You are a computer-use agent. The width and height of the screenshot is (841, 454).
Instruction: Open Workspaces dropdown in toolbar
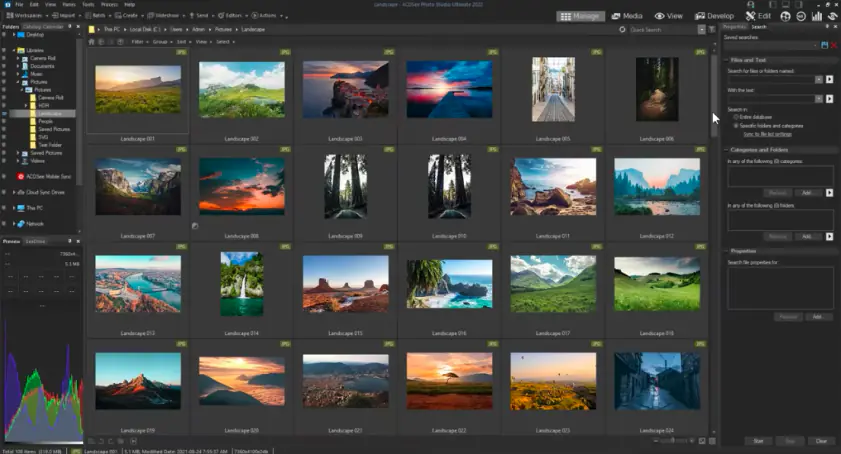pos(26,16)
